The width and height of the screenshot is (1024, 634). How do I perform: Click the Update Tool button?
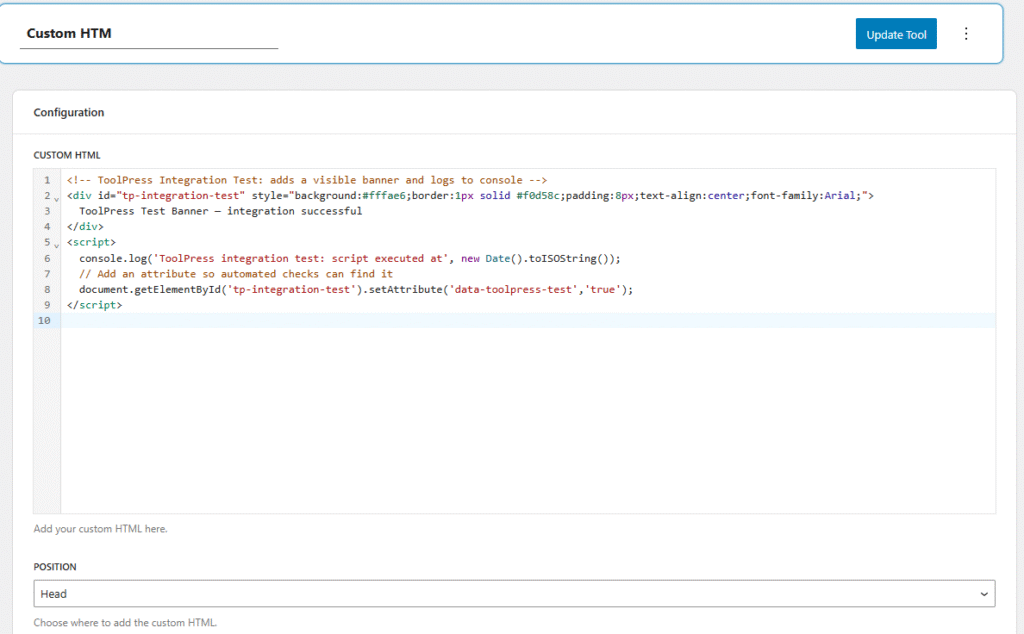895,33
